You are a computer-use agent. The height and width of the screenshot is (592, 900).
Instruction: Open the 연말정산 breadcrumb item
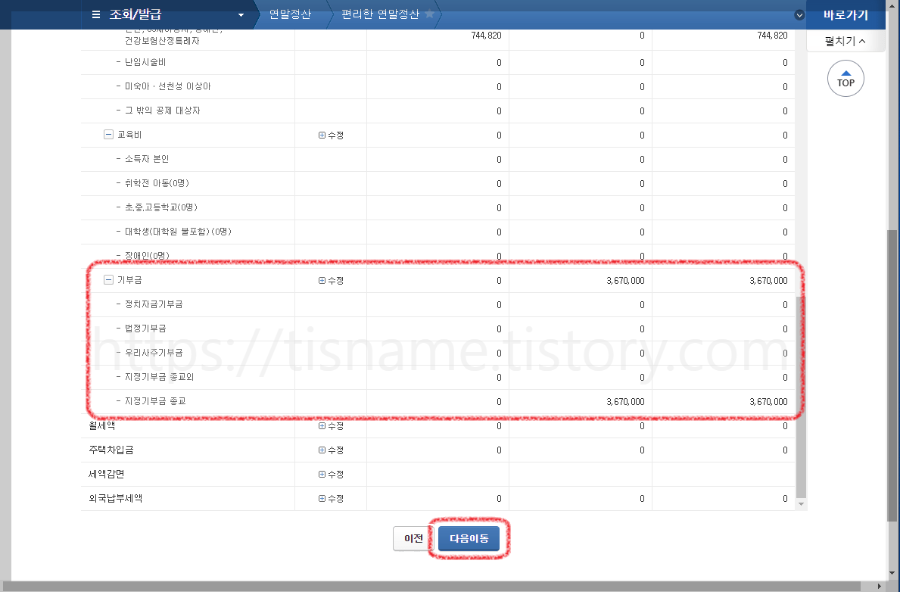[x=290, y=14]
